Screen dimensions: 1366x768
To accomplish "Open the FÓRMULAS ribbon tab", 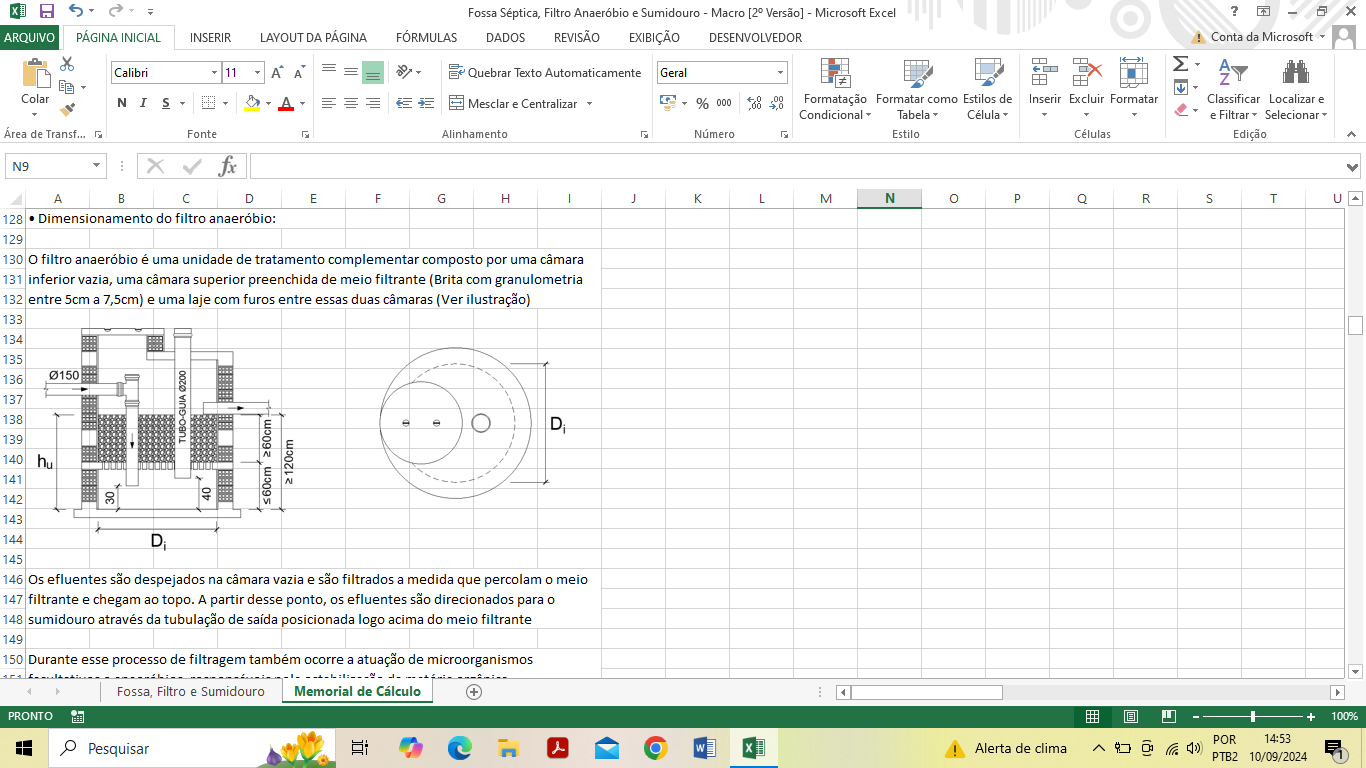I will click(426, 38).
